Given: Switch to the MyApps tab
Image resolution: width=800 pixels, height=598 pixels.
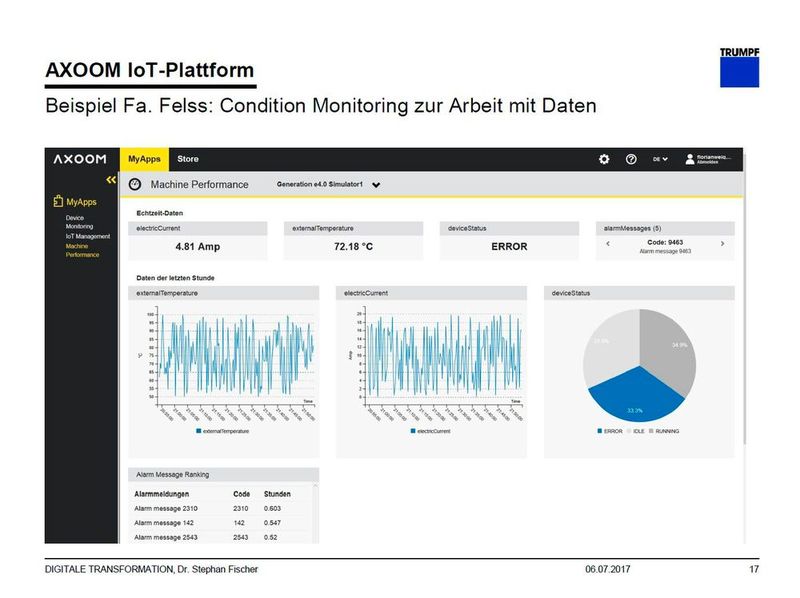Looking at the screenshot, I should pyautogui.click(x=144, y=159).
